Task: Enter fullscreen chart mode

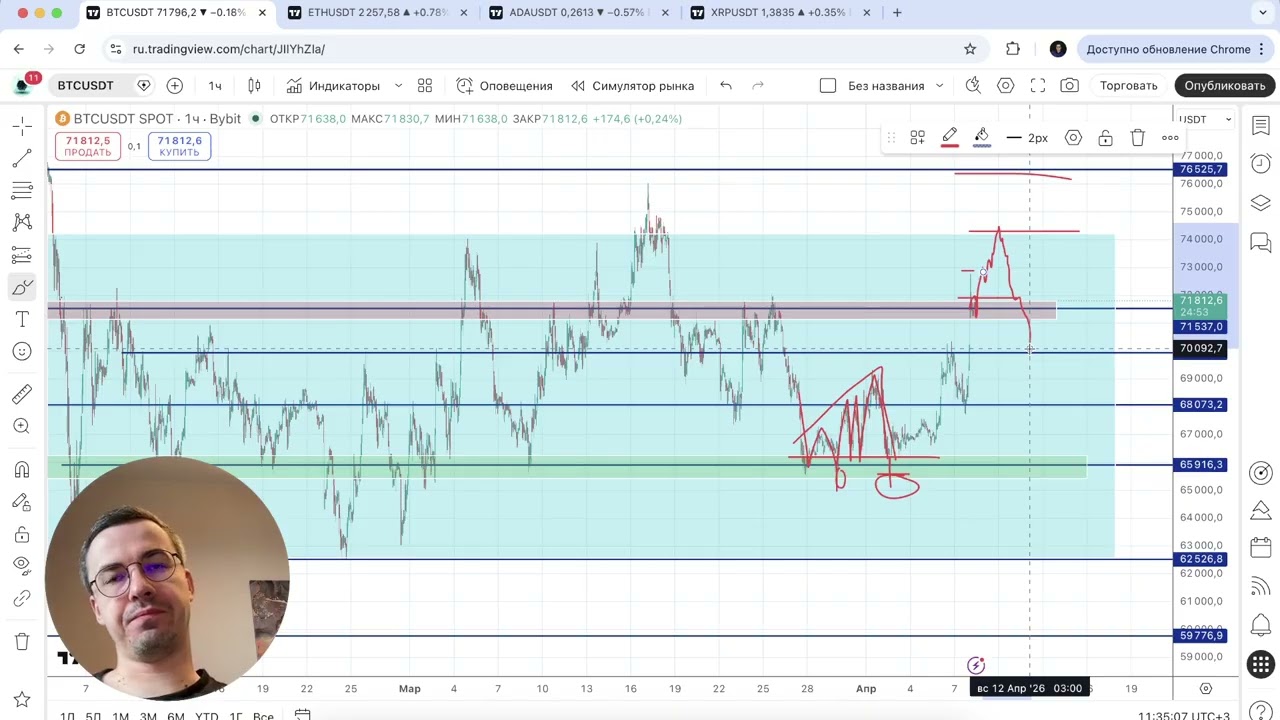Action: tap(1038, 85)
